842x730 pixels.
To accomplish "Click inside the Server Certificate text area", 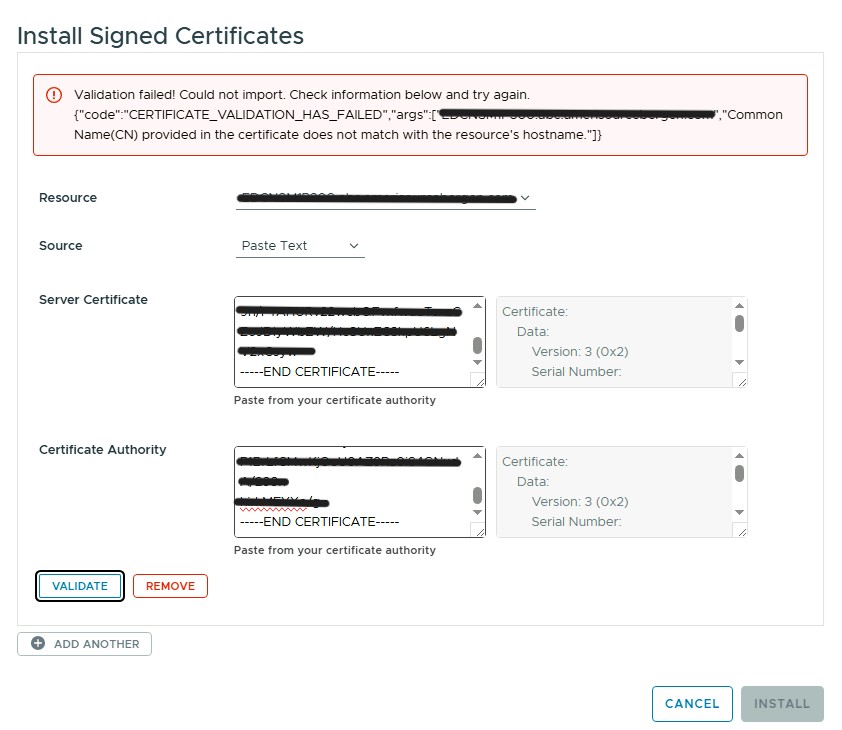I will pyautogui.click(x=352, y=342).
